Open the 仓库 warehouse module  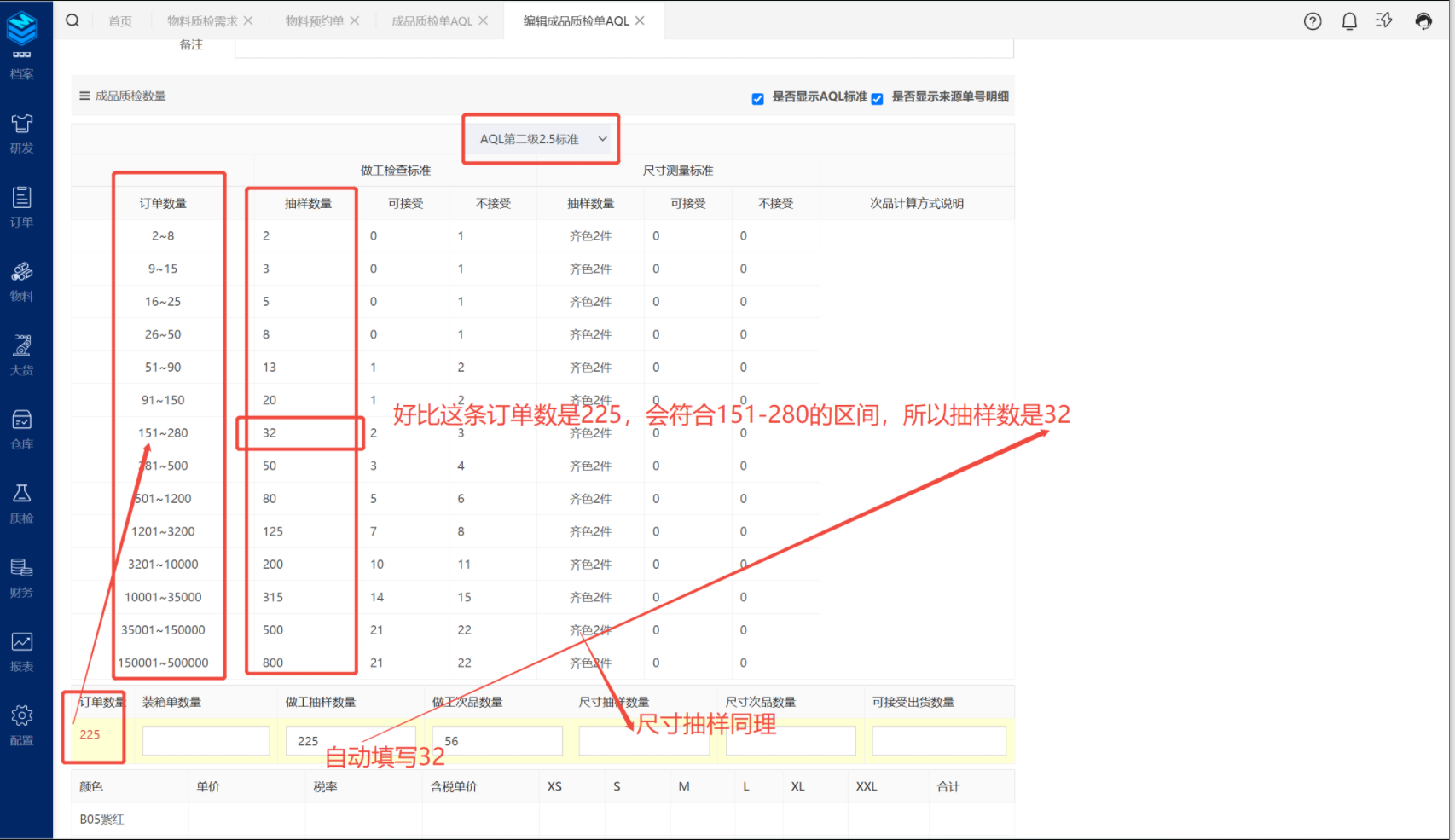[22, 429]
